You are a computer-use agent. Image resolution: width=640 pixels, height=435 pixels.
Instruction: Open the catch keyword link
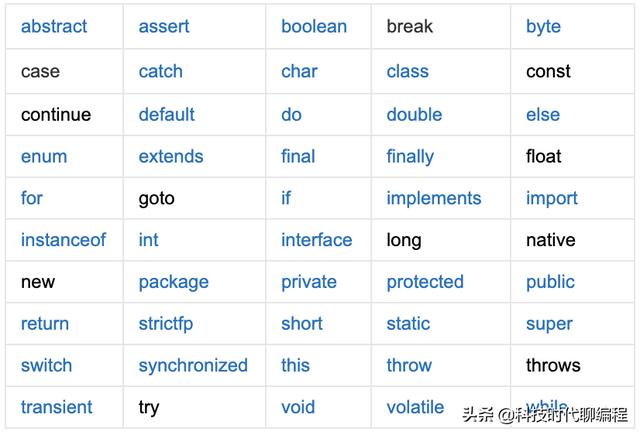point(160,71)
